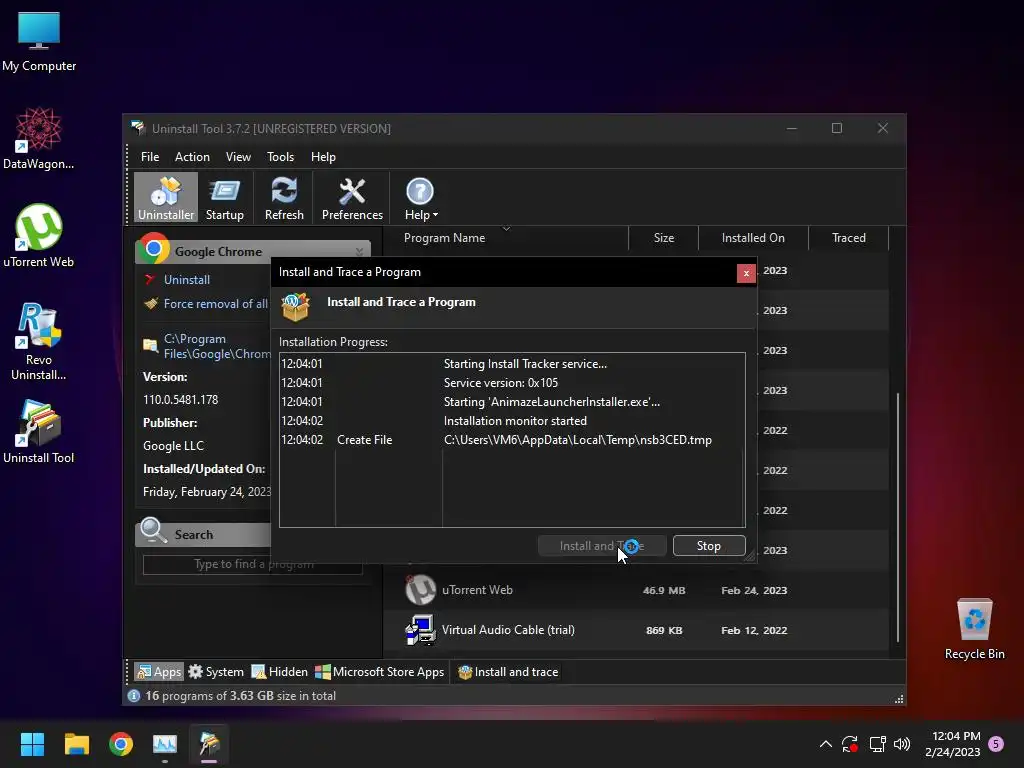
Task: Click the Force removal link
Action: pyautogui.click(x=216, y=304)
